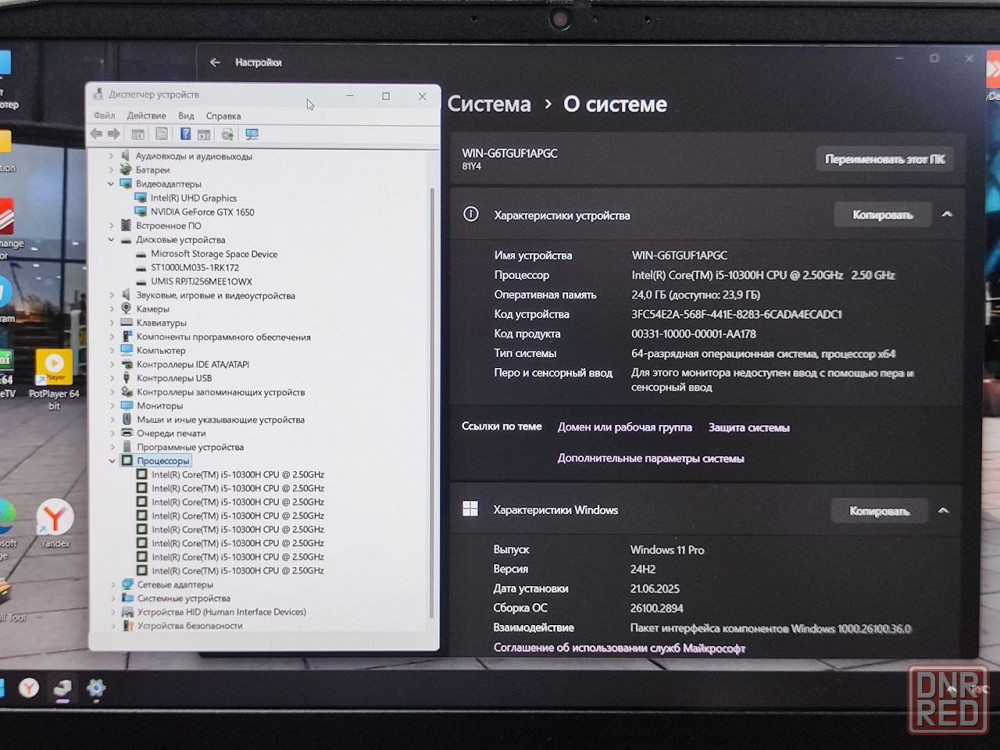Screen dimensions: 1000x750
Task: Scan for hardware changes toolbar icon
Action: coord(252,135)
